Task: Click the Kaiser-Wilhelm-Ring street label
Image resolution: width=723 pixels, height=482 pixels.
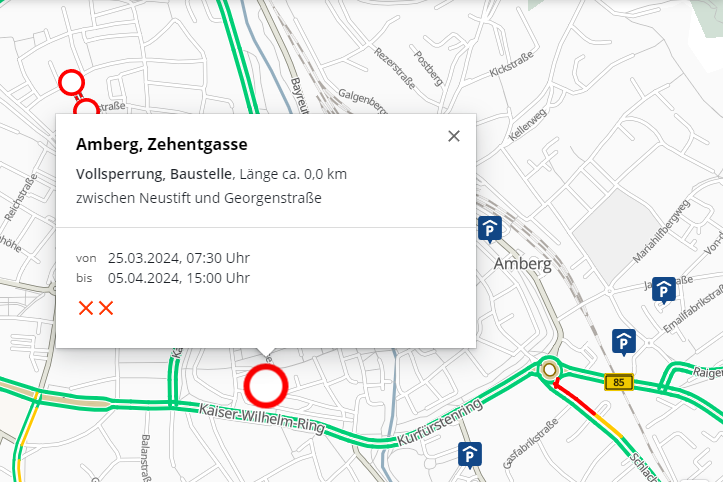Action: pyautogui.click(x=260, y=418)
